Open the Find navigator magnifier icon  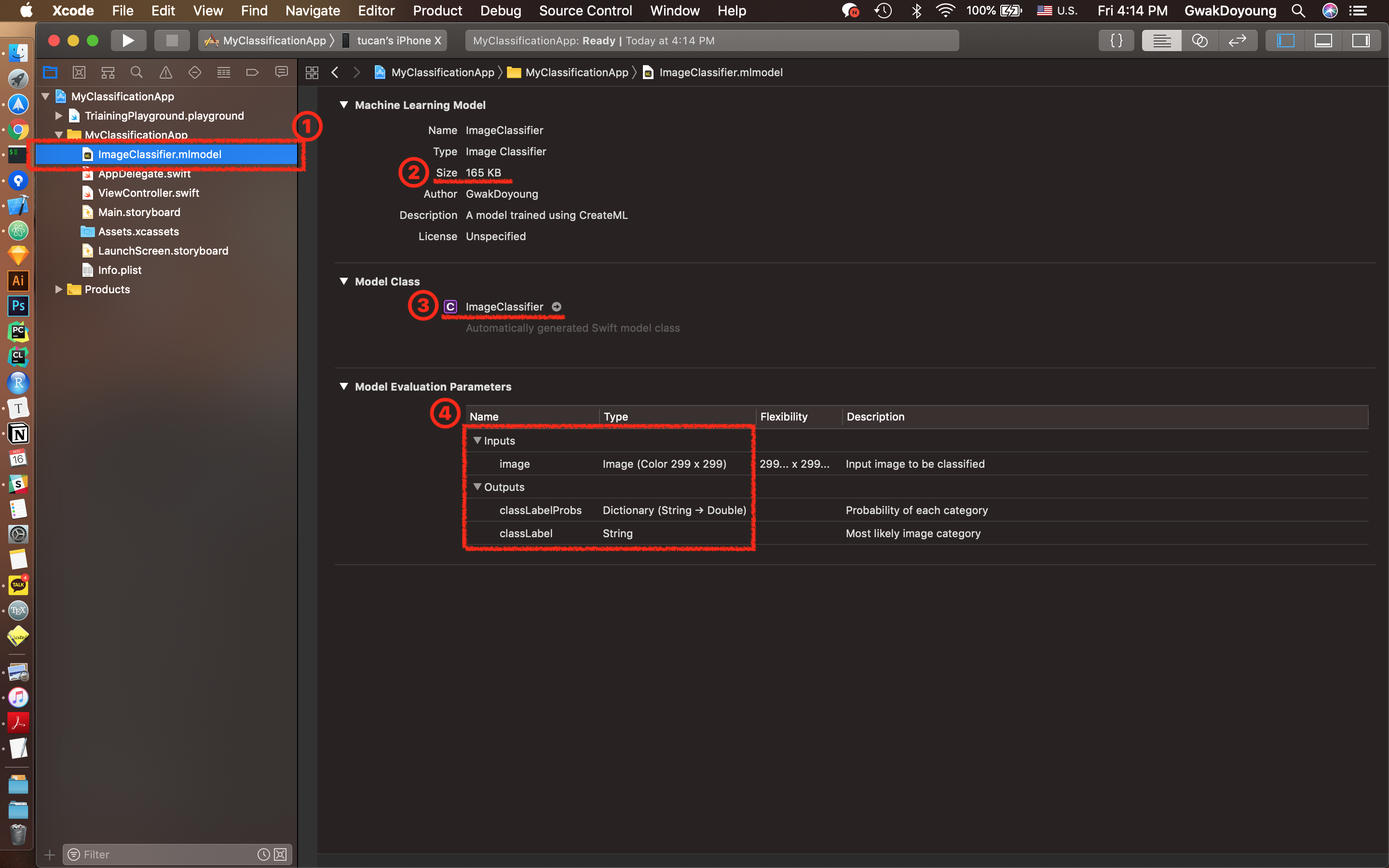pyautogui.click(x=136, y=72)
